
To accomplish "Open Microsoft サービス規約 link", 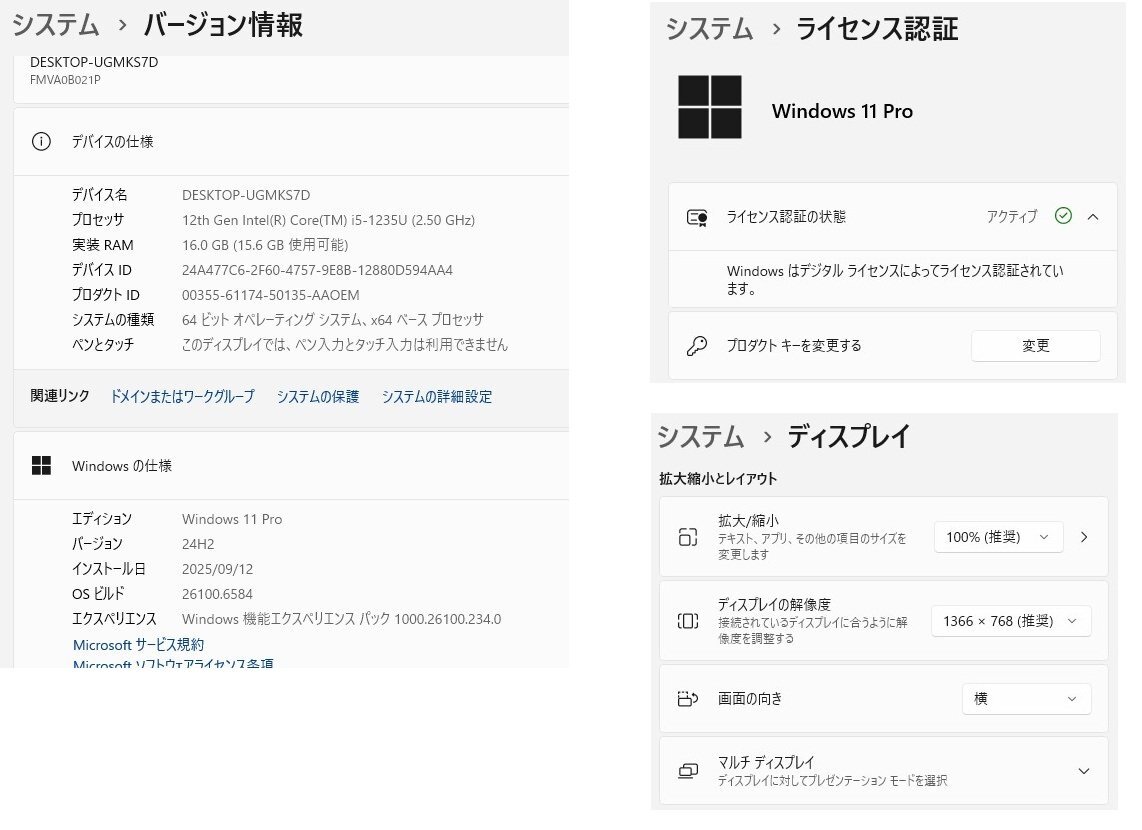I will (138, 645).
